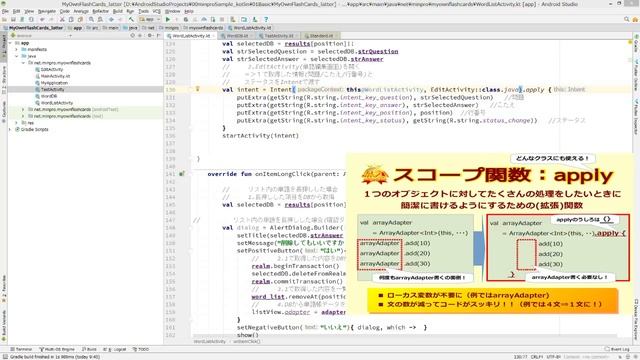Open the SDK Manager toolbar icon
Viewport: 640px width, 360px height.
click(255, 19)
